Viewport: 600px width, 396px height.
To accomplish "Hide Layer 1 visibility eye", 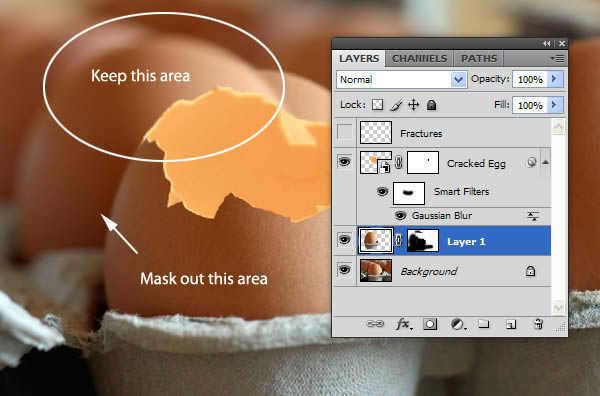I will [345, 240].
